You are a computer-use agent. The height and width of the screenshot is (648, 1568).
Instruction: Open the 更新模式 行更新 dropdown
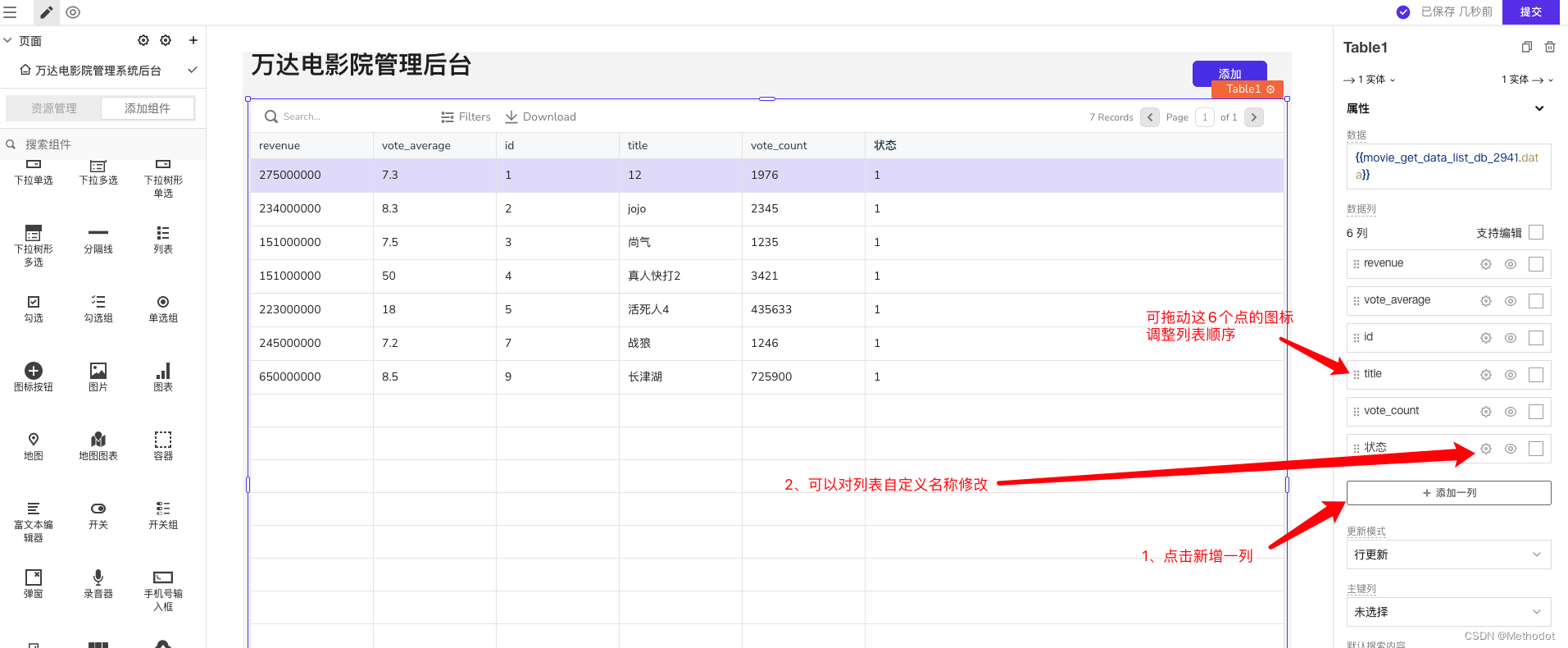point(1448,554)
